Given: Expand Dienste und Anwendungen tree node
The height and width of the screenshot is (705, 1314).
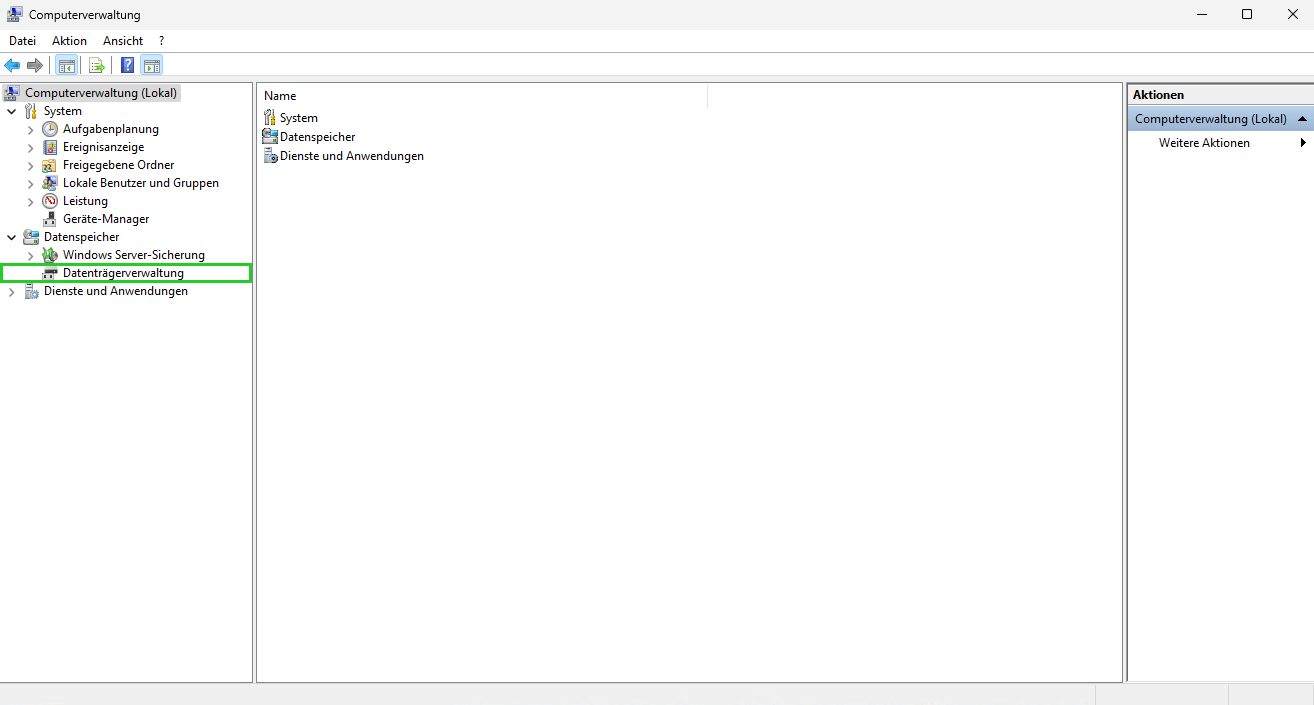Looking at the screenshot, I should [x=12, y=292].
